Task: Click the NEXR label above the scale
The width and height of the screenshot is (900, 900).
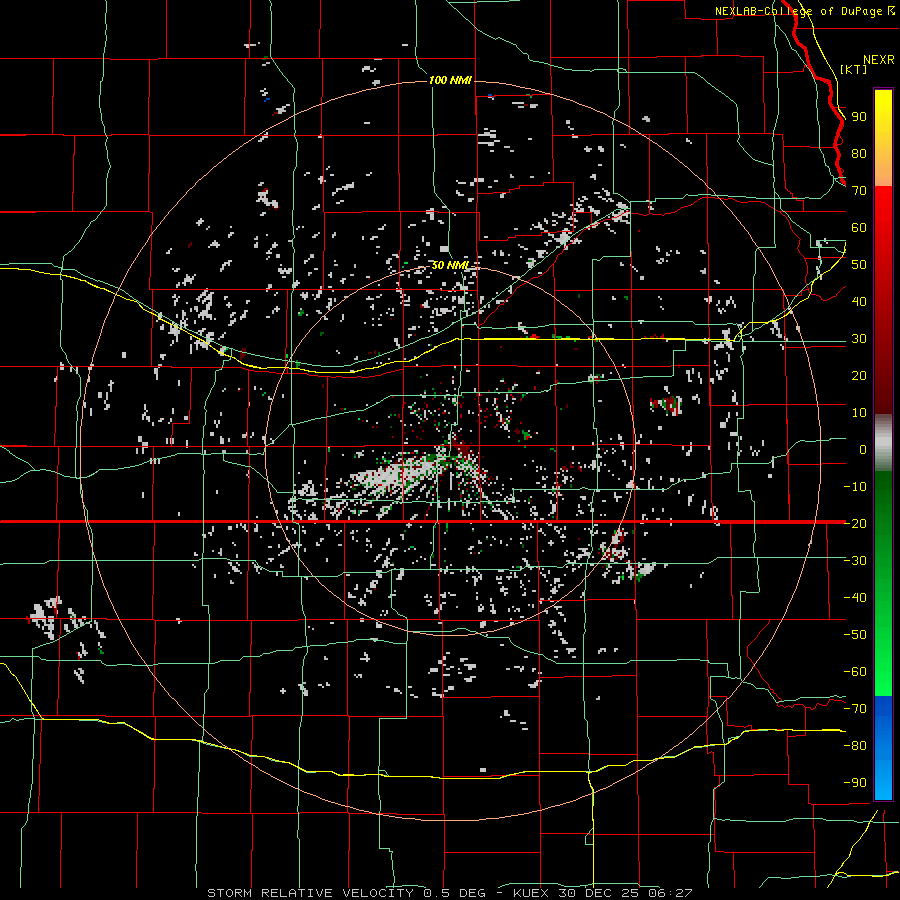Action: [878, 60]
